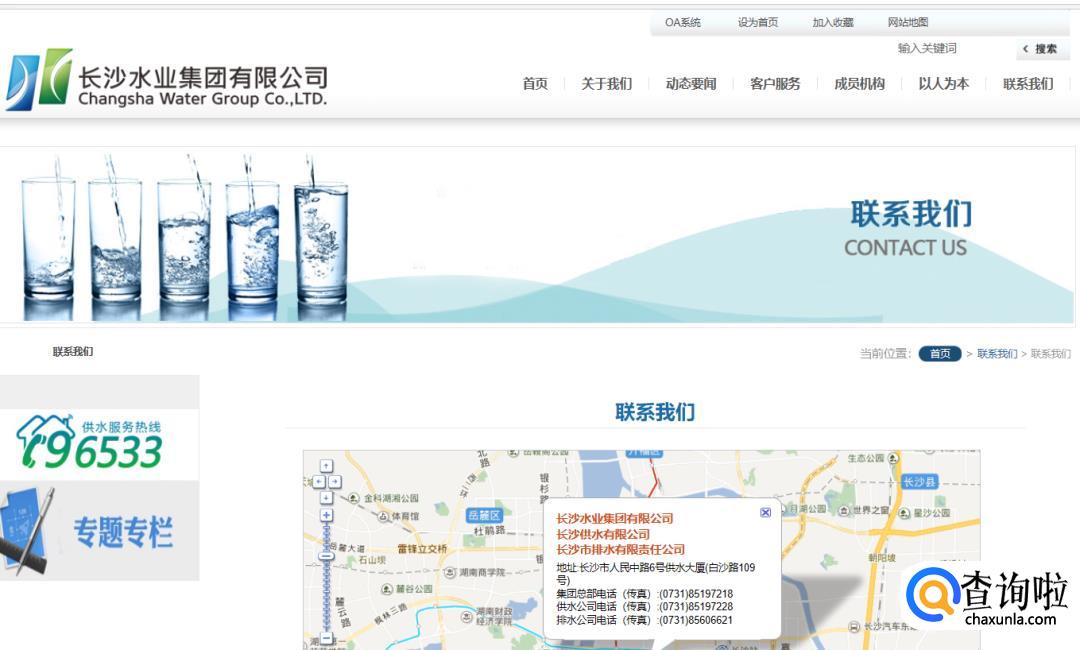Open the 专题专栏 banner
This screenshot has width=1080, height=650.
pos(99,530)
